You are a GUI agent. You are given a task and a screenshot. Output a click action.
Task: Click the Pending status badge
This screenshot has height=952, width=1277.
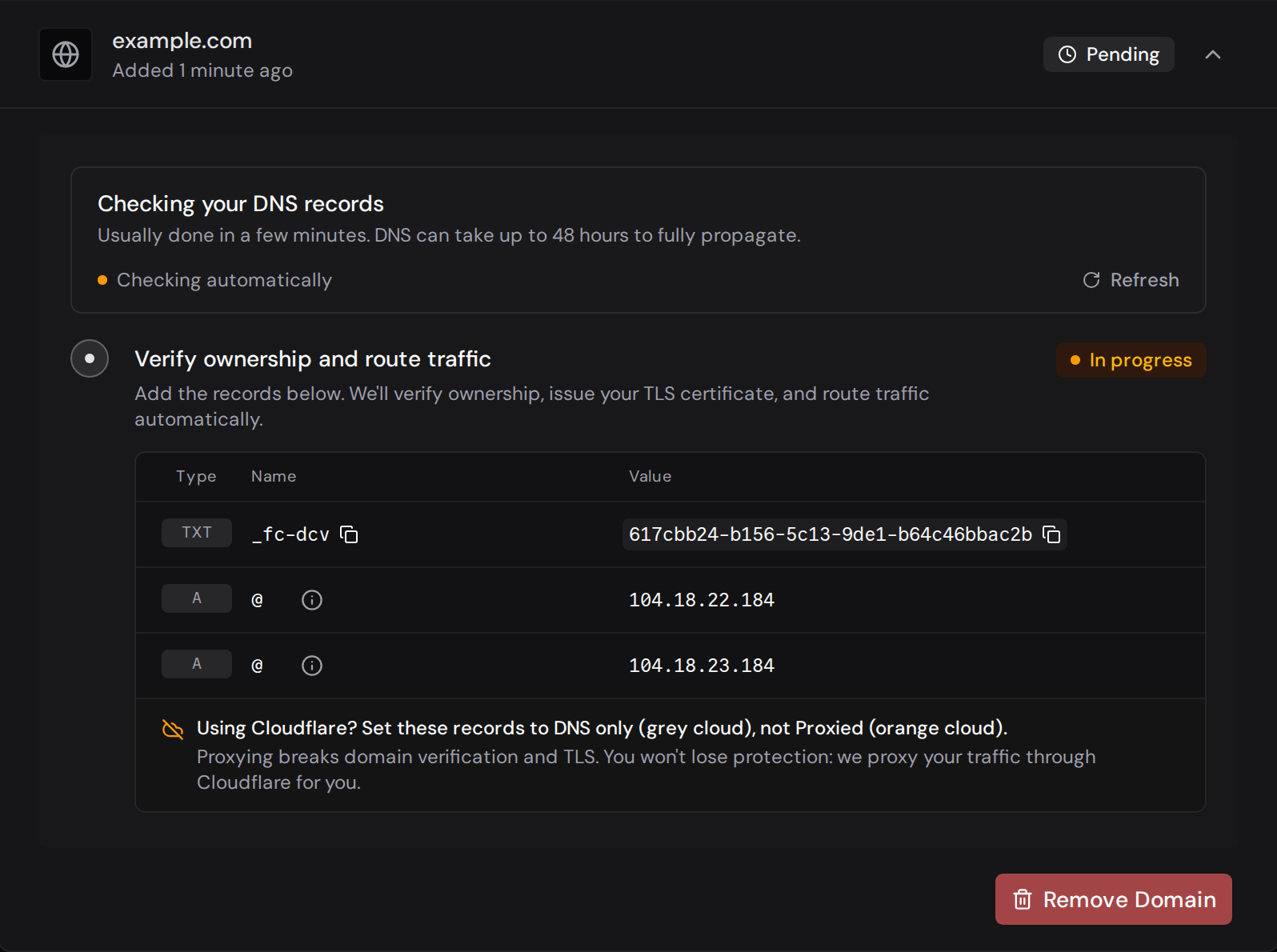click(x=1108, y=54)
